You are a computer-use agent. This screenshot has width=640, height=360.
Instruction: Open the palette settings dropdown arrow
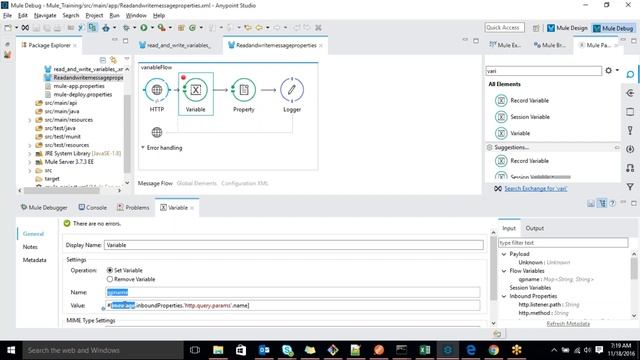617,70
